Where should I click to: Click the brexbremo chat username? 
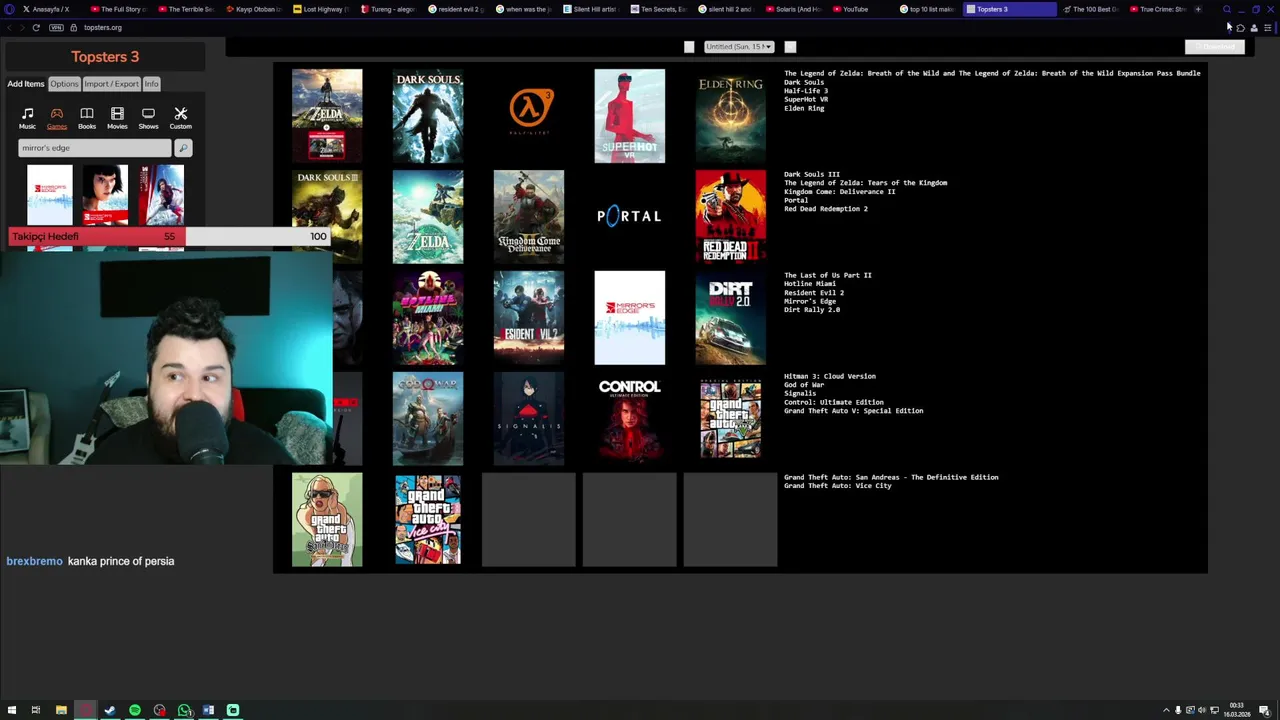(x=34, y=561)
